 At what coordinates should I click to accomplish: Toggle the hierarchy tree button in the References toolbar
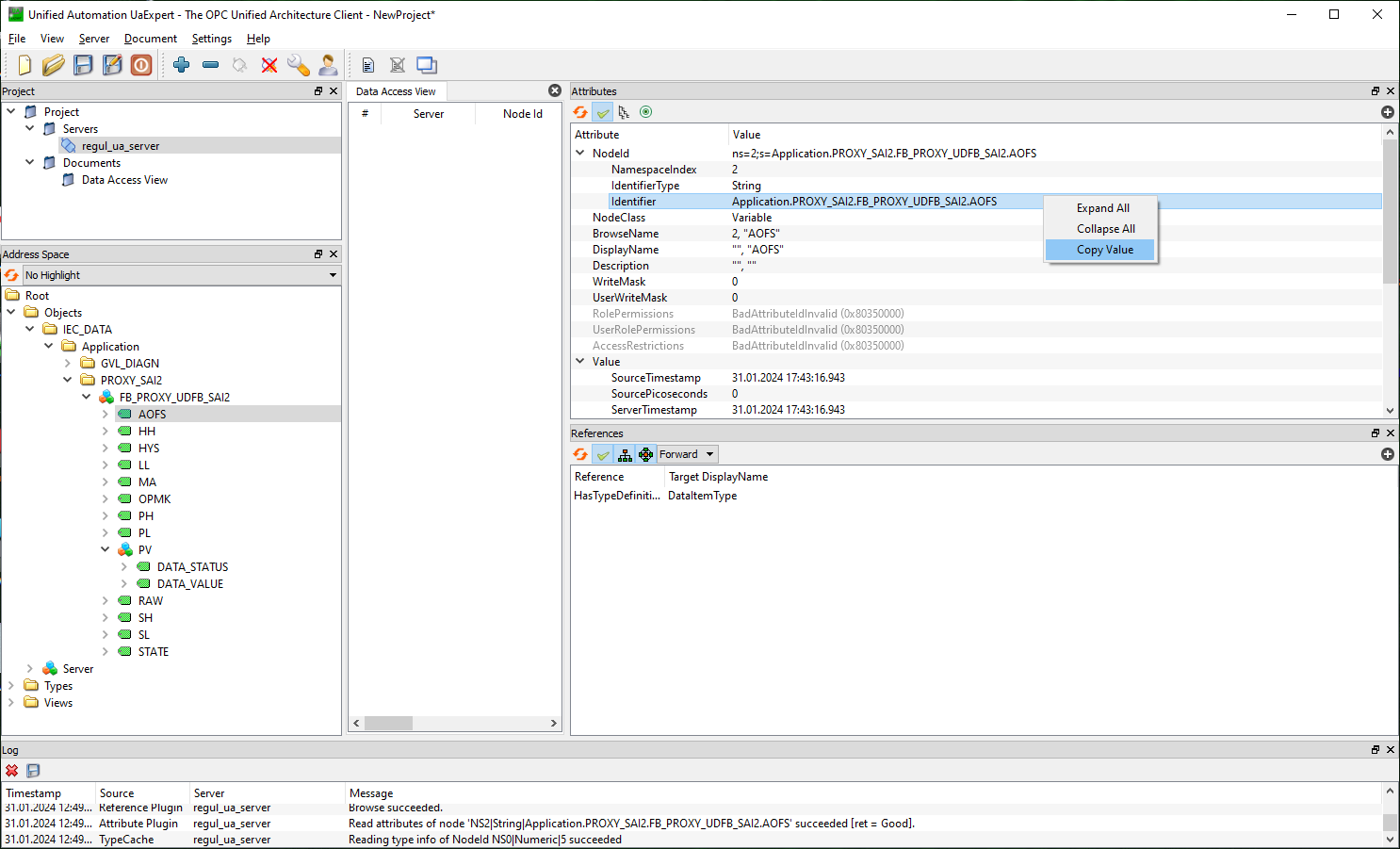point(625,454)
